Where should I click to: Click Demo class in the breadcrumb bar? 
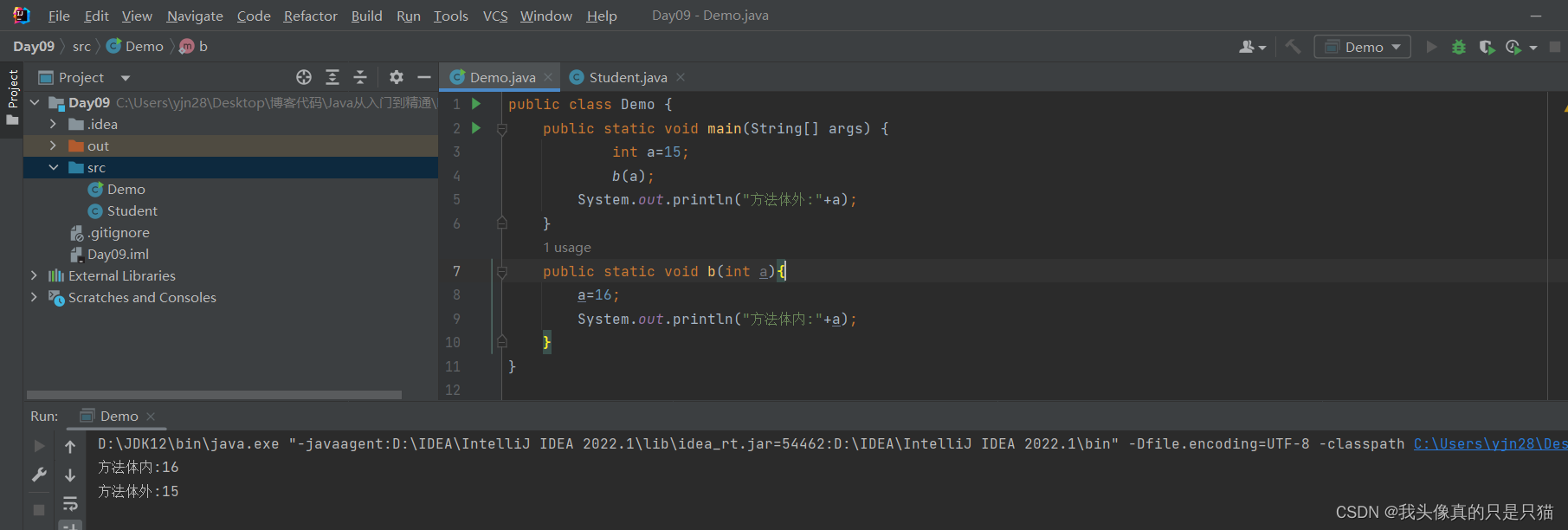135,47
